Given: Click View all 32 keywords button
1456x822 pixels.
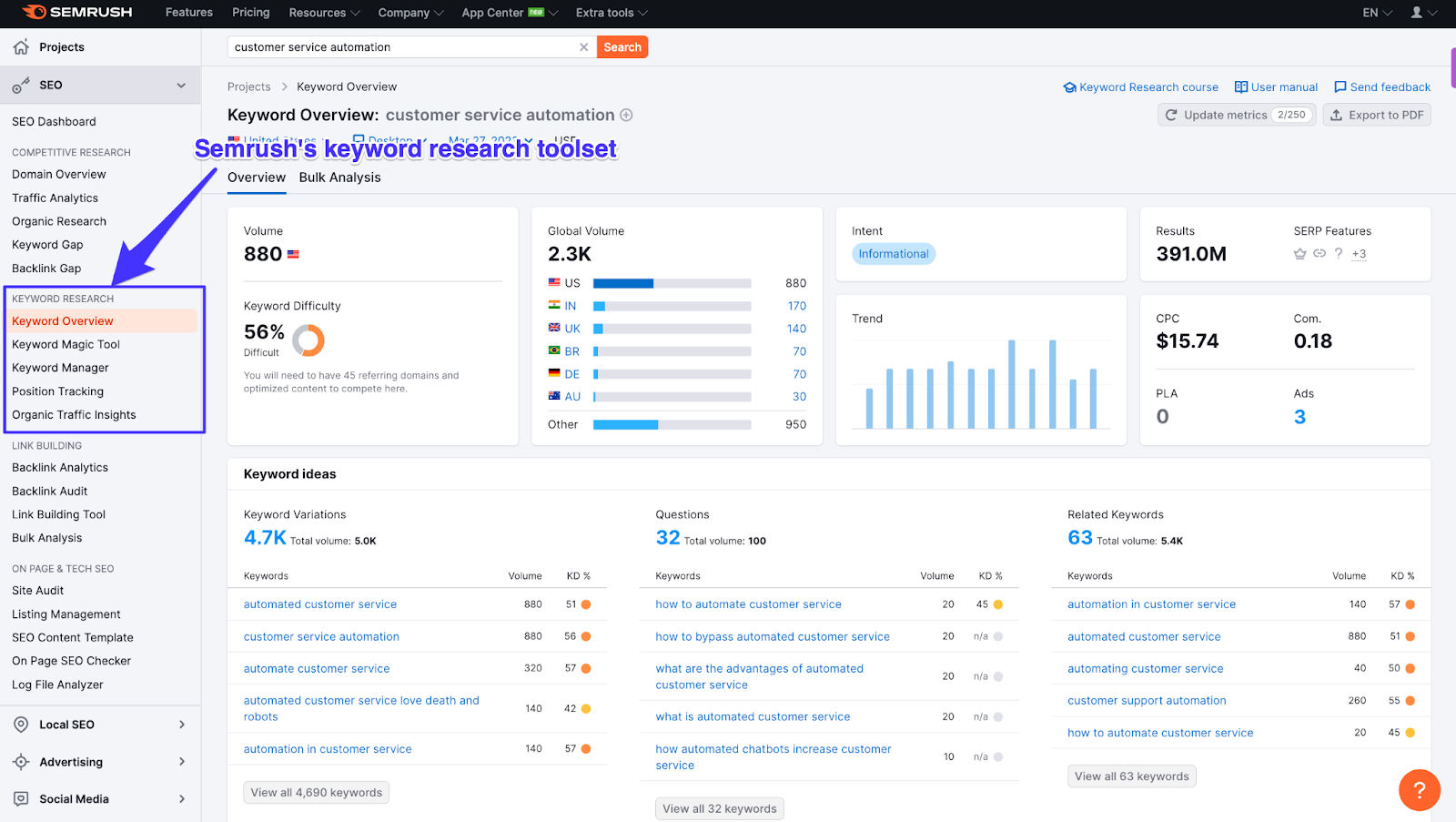Looking at the screenshot, I should click(720, 808).
